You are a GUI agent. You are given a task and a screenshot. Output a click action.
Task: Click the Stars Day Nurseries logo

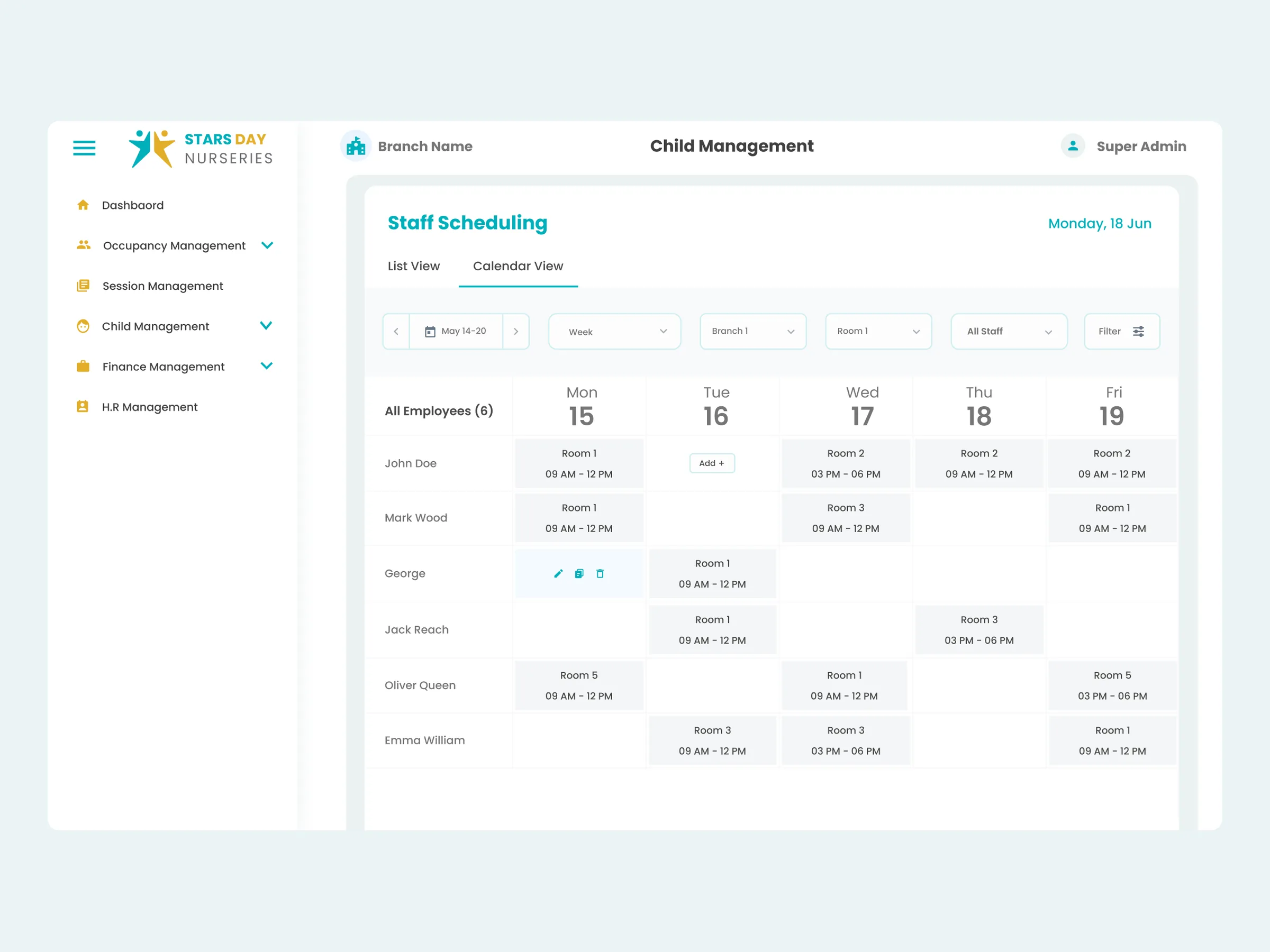click(201, 149)
